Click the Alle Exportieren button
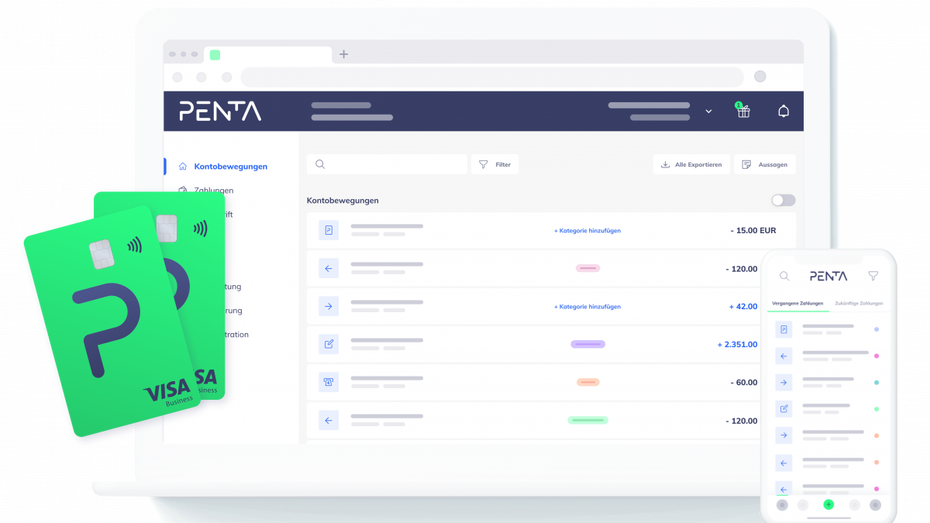The height and width of the screenshot is (523, 930). (691, 164)
